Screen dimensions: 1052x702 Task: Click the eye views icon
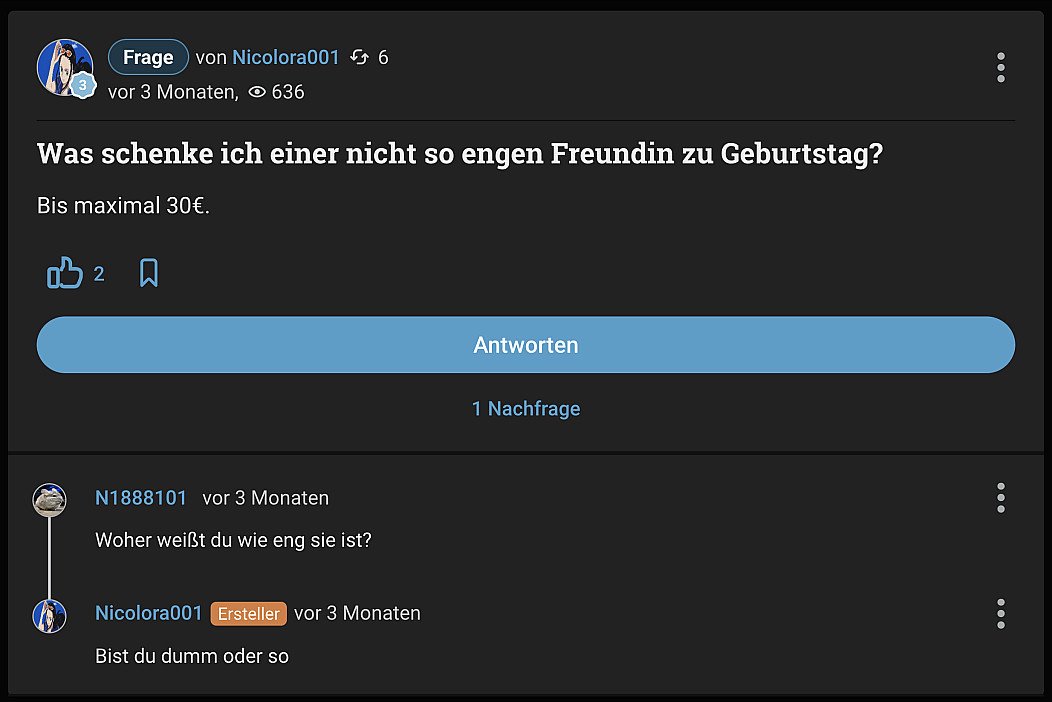click(x=257, y=92)
